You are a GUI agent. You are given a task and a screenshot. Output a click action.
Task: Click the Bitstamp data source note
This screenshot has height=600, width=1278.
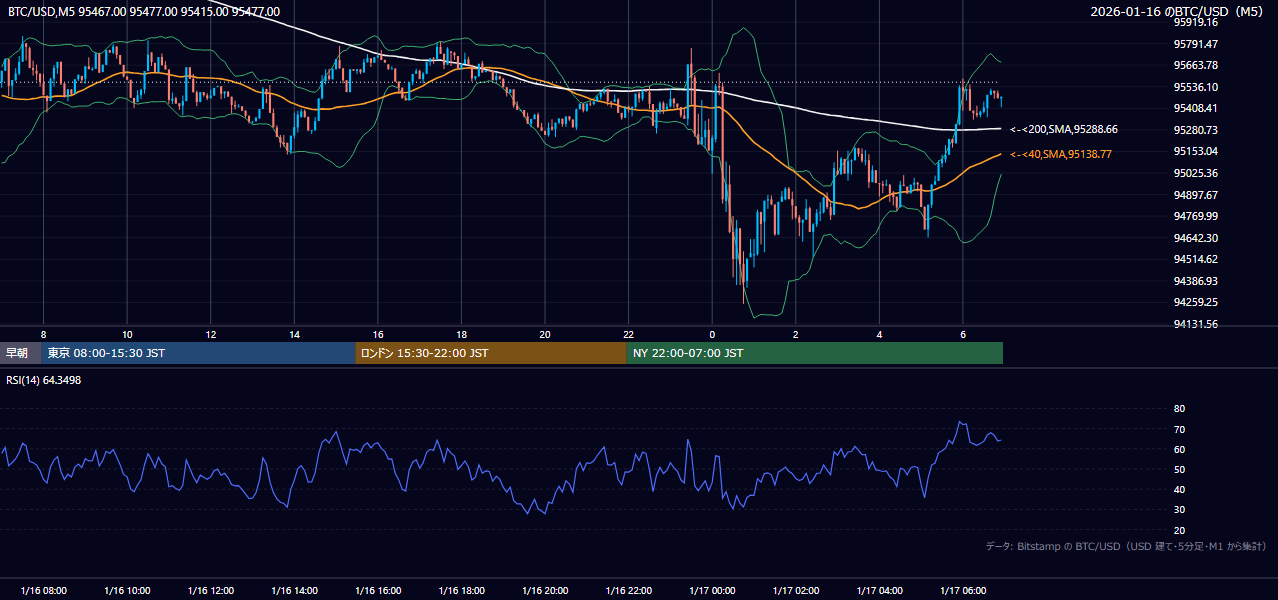coord(1126,546)
